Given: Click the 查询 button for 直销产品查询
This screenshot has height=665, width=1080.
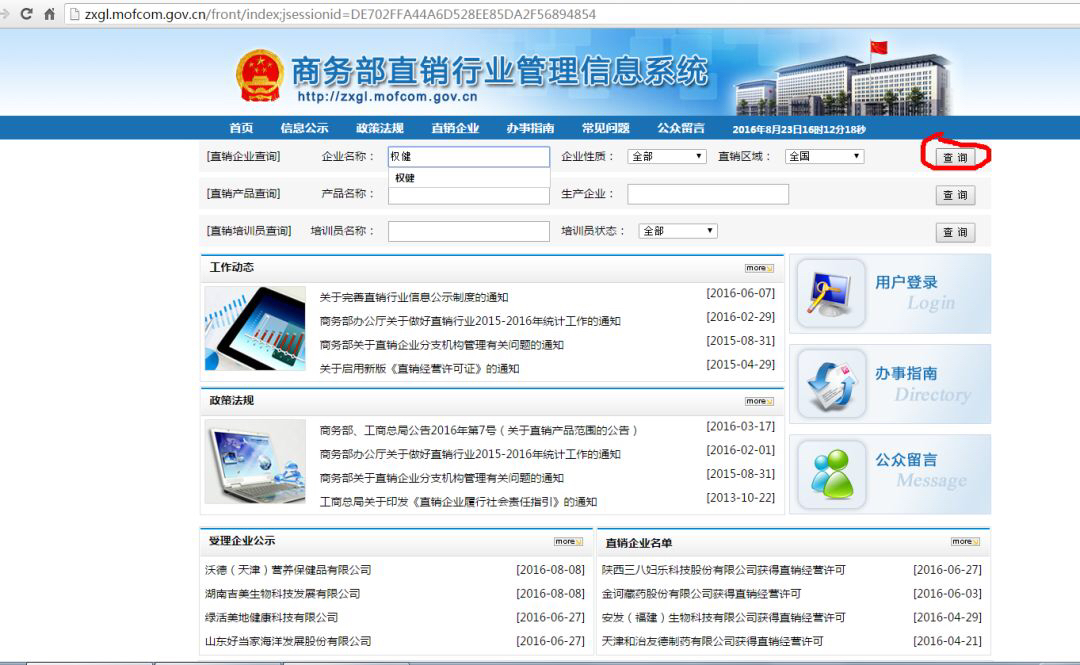Looking at the screenshot, I should (954, 194).
